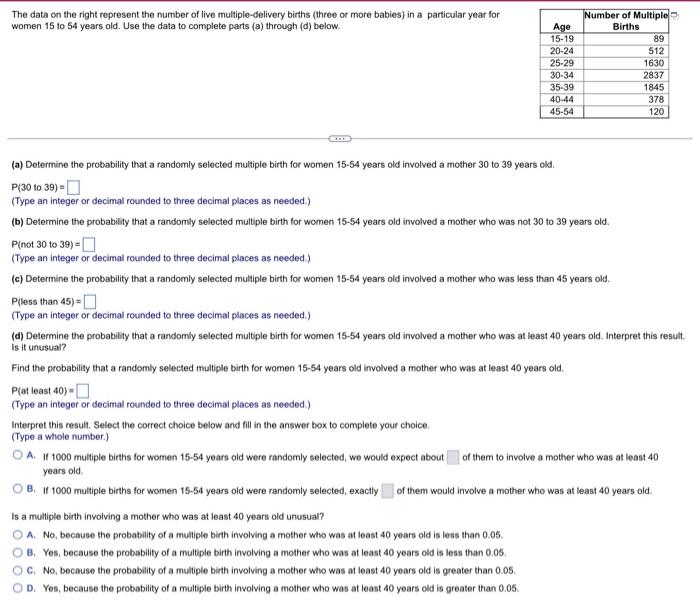Viewport: 700px width, 610px height.
Task: Click the 25-29 age row cell
Action: tap(562, 63)
